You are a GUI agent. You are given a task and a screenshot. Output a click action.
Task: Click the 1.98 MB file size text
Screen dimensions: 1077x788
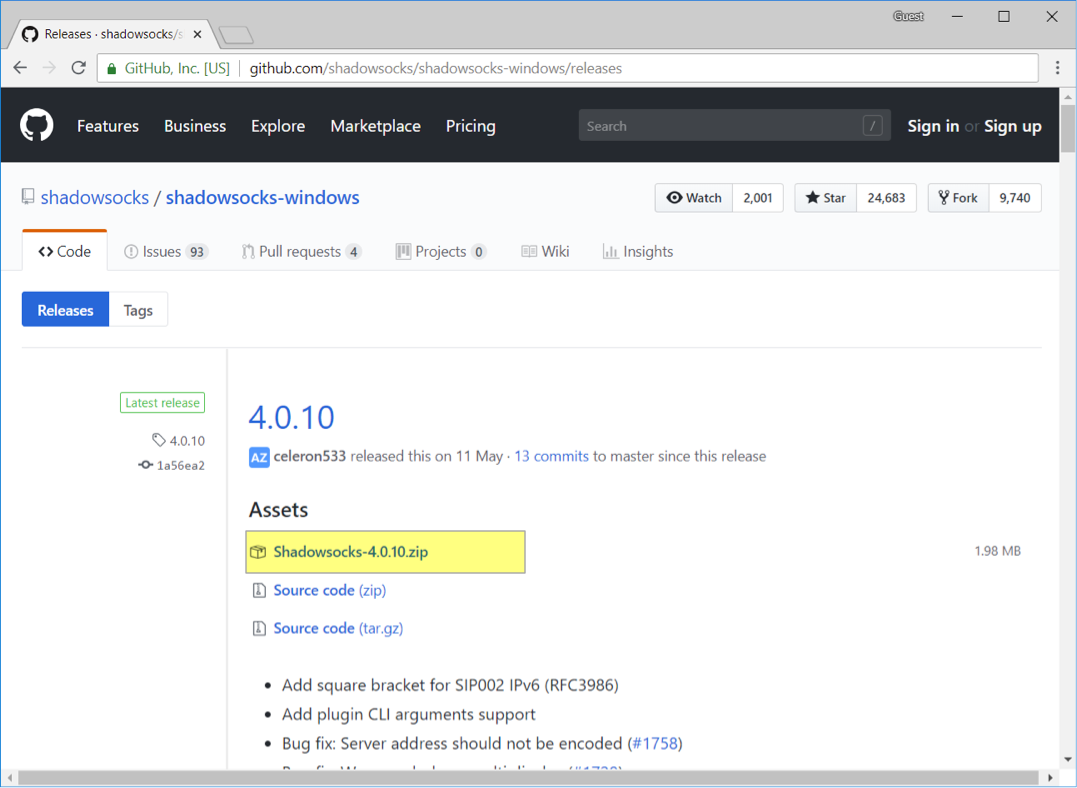[997, 551]
